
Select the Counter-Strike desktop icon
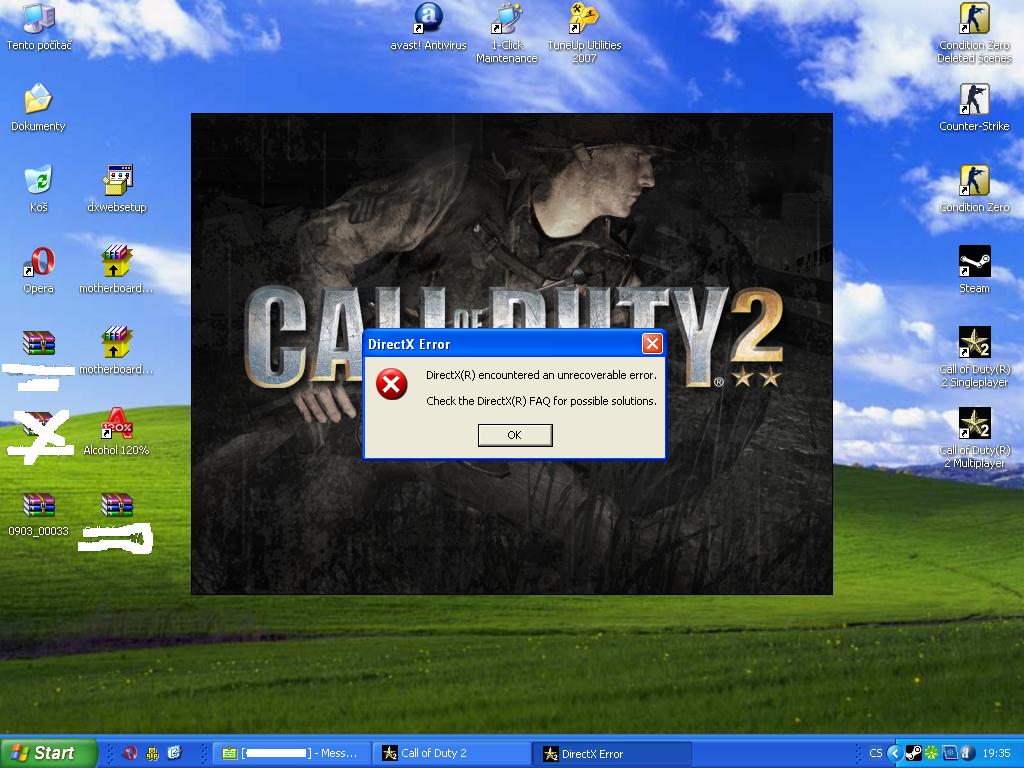click(x=974, y=108)
